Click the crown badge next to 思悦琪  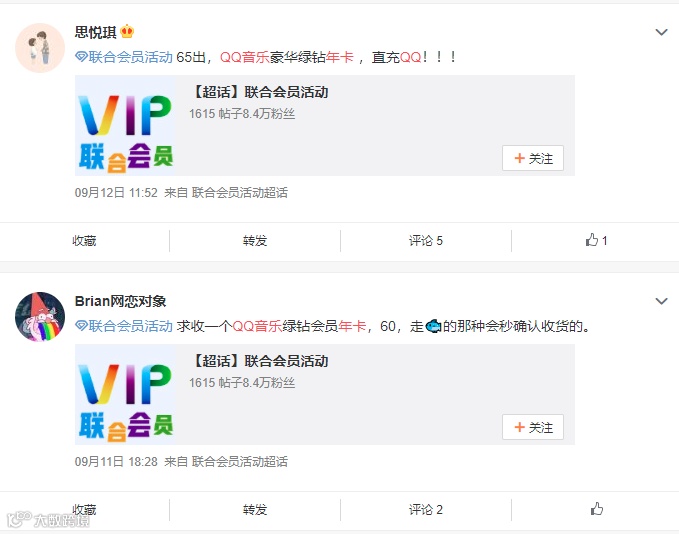tap(127, 31)
